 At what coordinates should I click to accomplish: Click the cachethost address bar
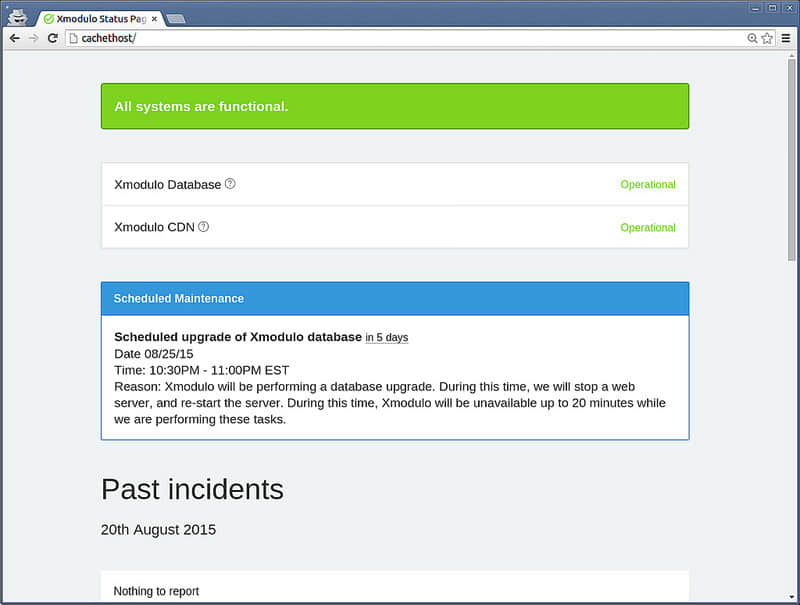(408, 38)
